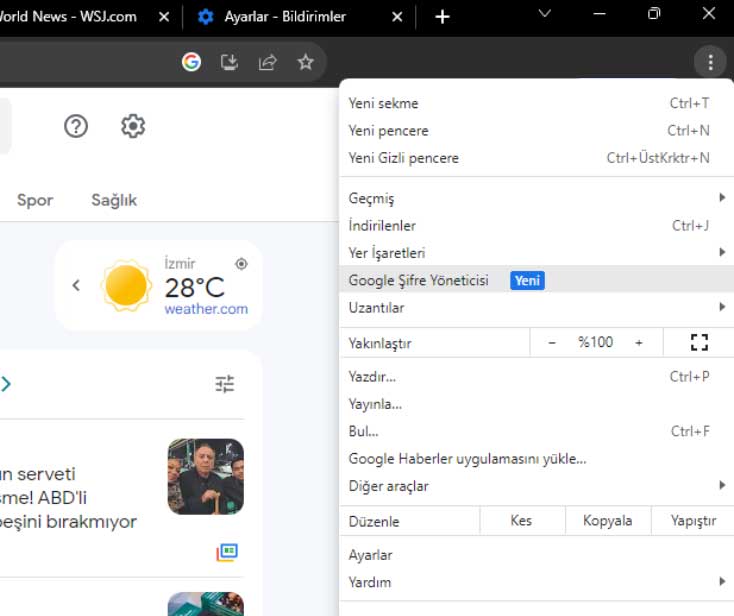This screenshot has height=616, width=734.
Task: Open the article photo thumbnail
Action: pyautogui.click(x=206, y=477)
